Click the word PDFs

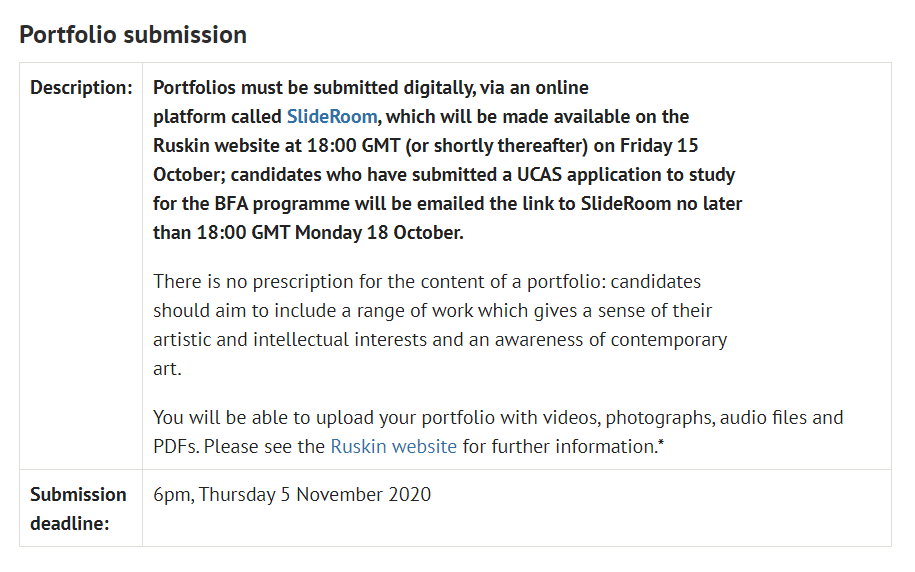pos(176,446)
